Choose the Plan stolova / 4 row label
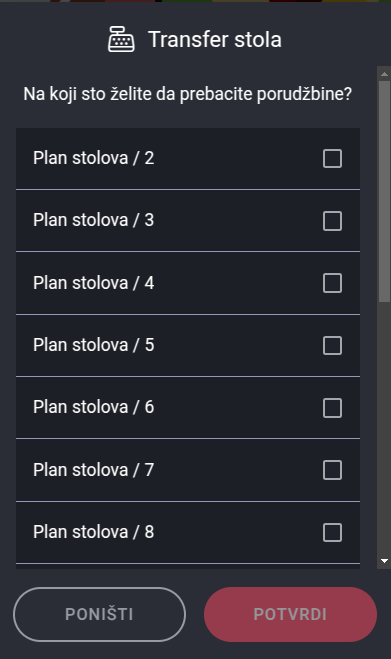 click(x=94, y=283)
